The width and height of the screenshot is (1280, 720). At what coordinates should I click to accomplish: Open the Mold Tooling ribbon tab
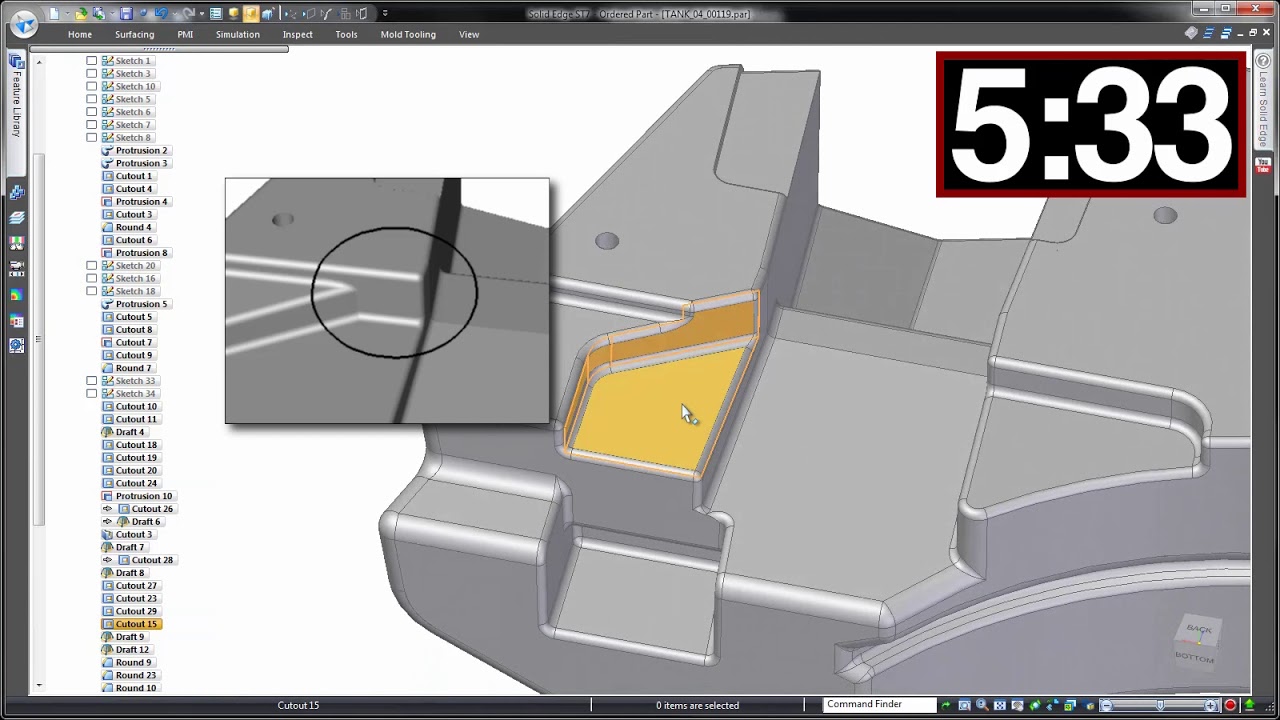pos(408,34)
